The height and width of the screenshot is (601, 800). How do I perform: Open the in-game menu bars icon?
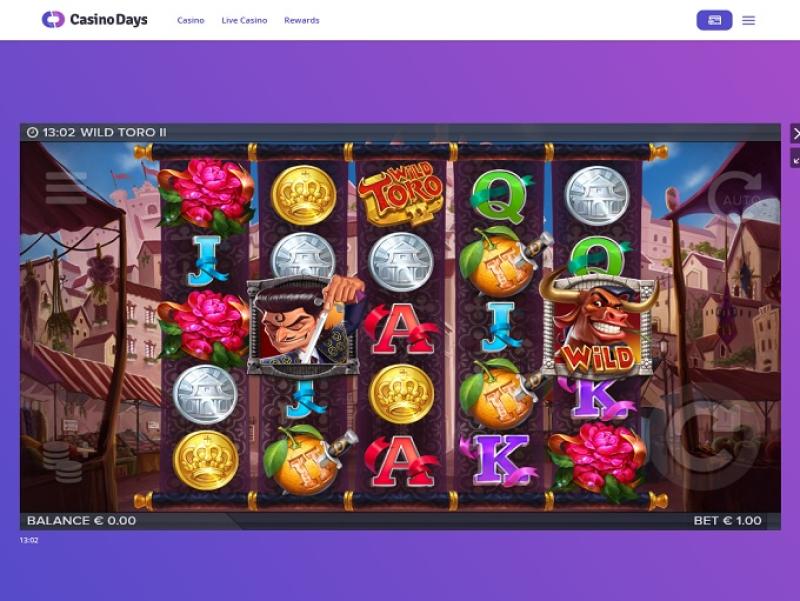(66, 188)
